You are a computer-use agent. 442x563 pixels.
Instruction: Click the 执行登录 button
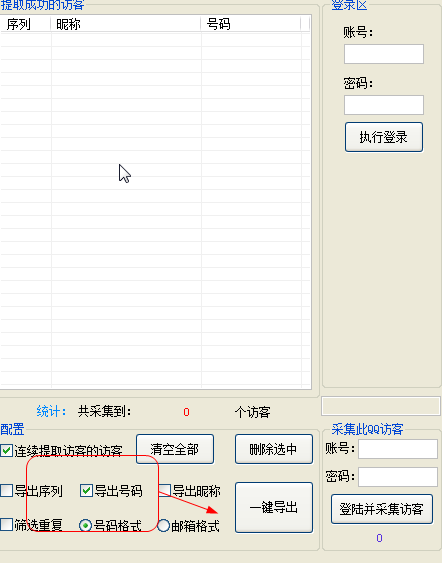(384, 137)
